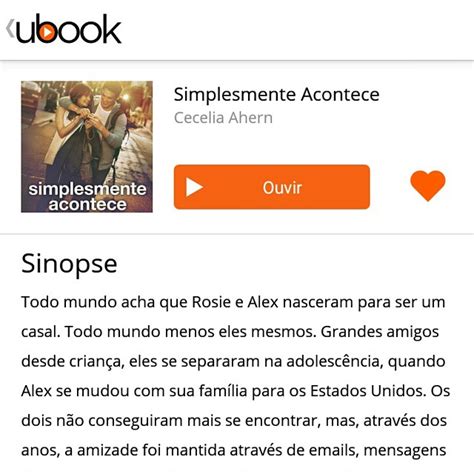
Task: Click the synopsis line starting 'anos, a amizade'
Action: pyautogui.click(x=234, y=450)
